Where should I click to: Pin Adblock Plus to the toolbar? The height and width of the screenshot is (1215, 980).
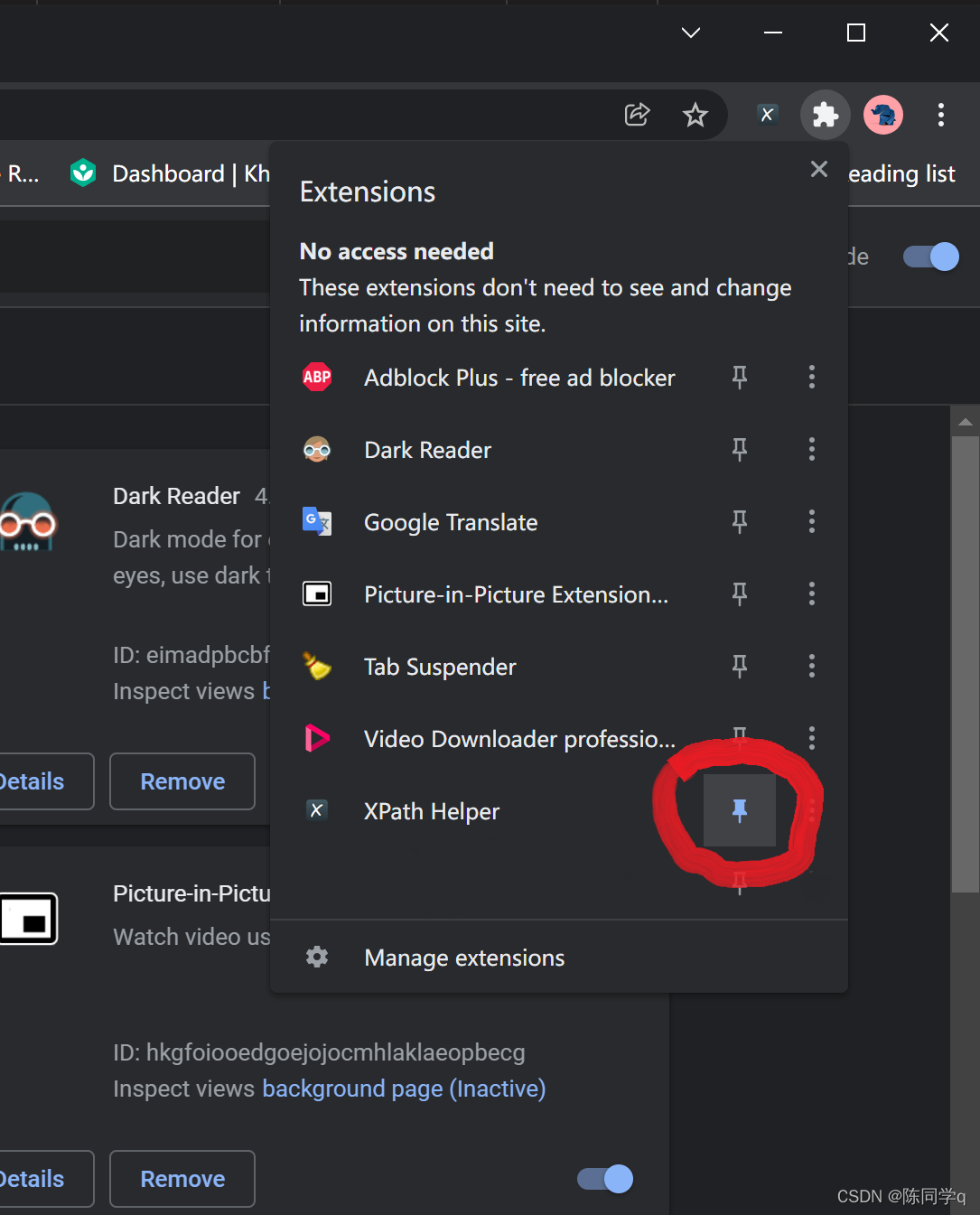[740, 377]
